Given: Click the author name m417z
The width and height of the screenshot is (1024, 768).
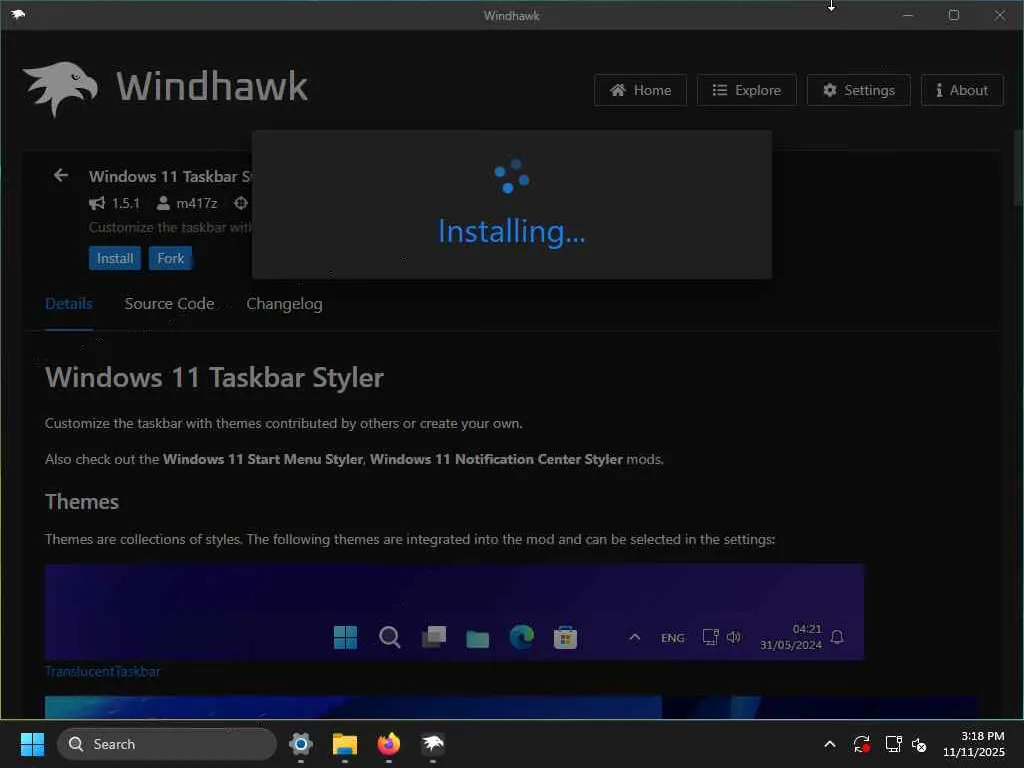Looking at the screenshot, I should (197, 203).
